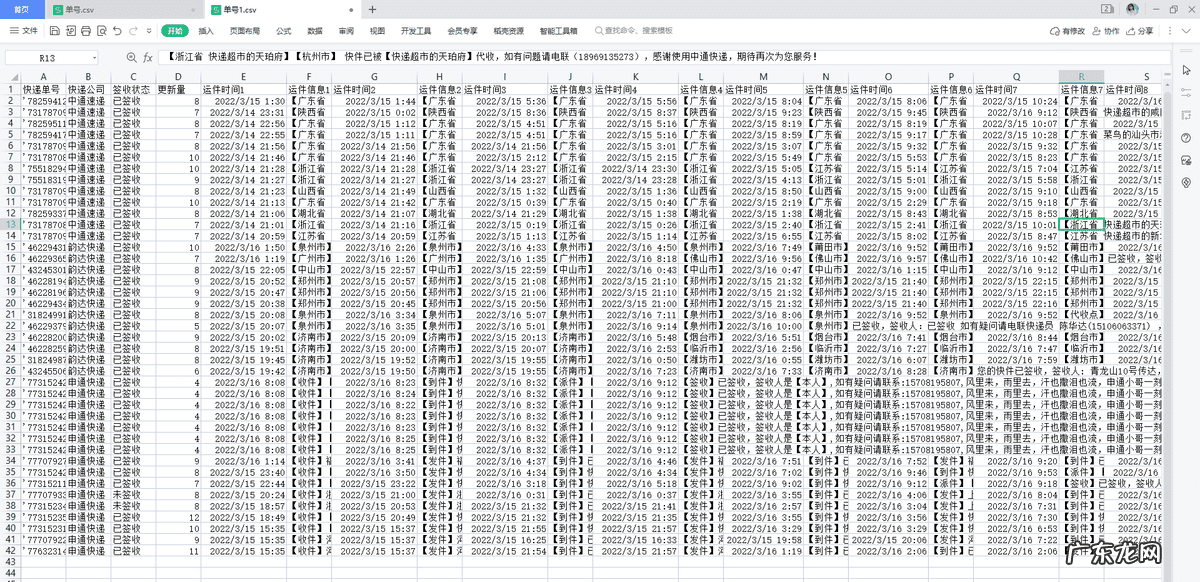This screenshot has width=1200, height=582.
Task: Click the 分享 share button
Action: 1140,31
